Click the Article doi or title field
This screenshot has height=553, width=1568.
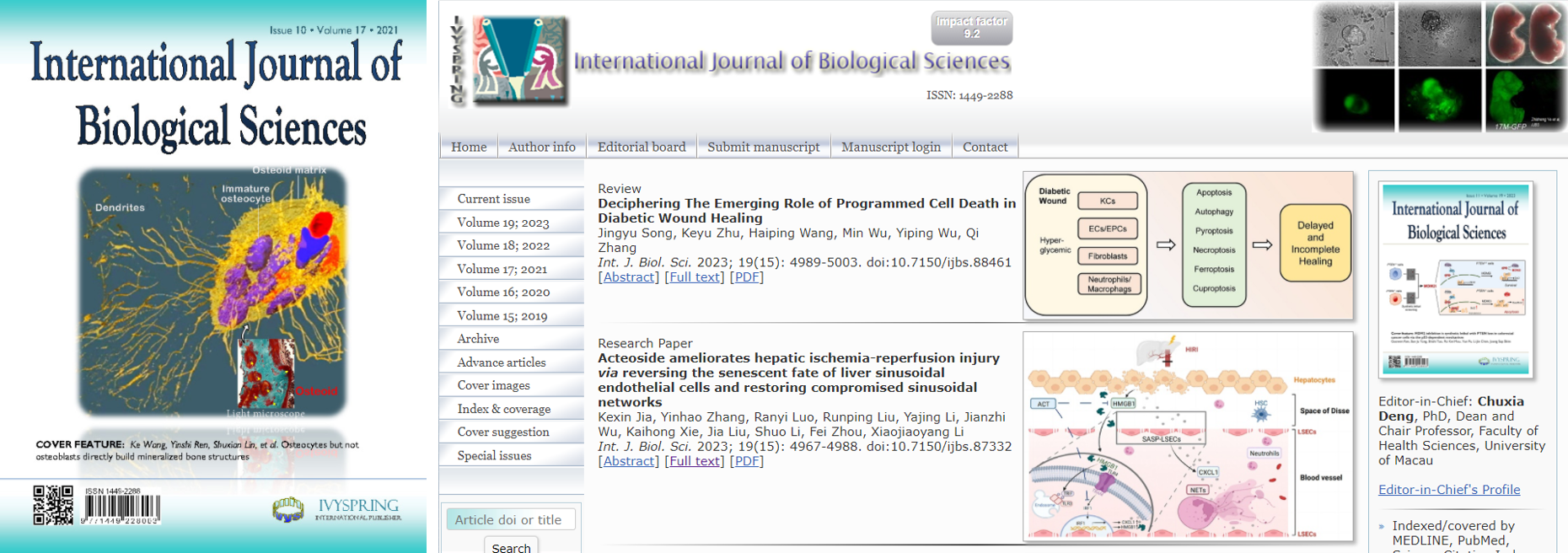[x=511, y=519]
